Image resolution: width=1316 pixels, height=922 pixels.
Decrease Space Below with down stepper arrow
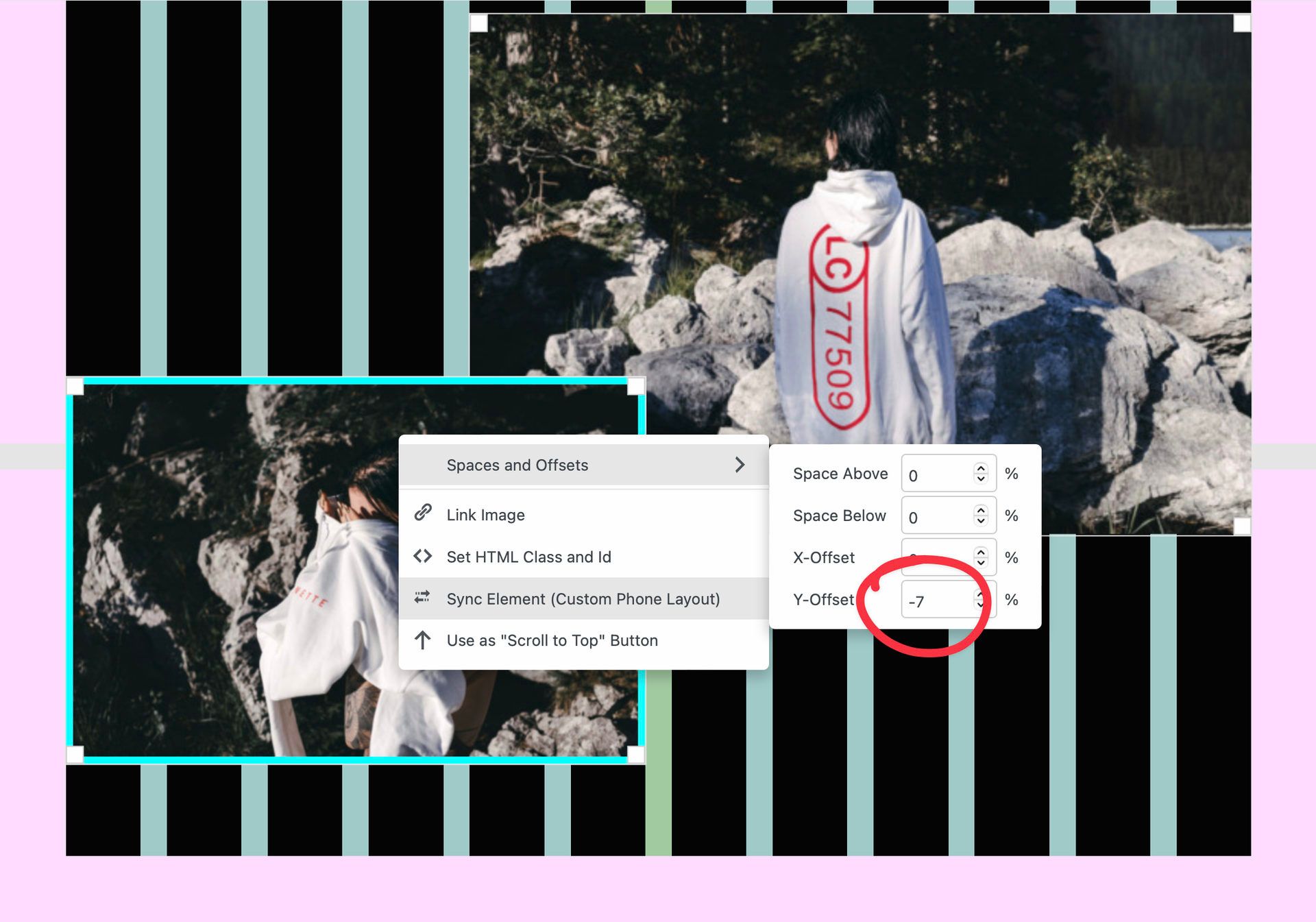(x=981, y=521)
